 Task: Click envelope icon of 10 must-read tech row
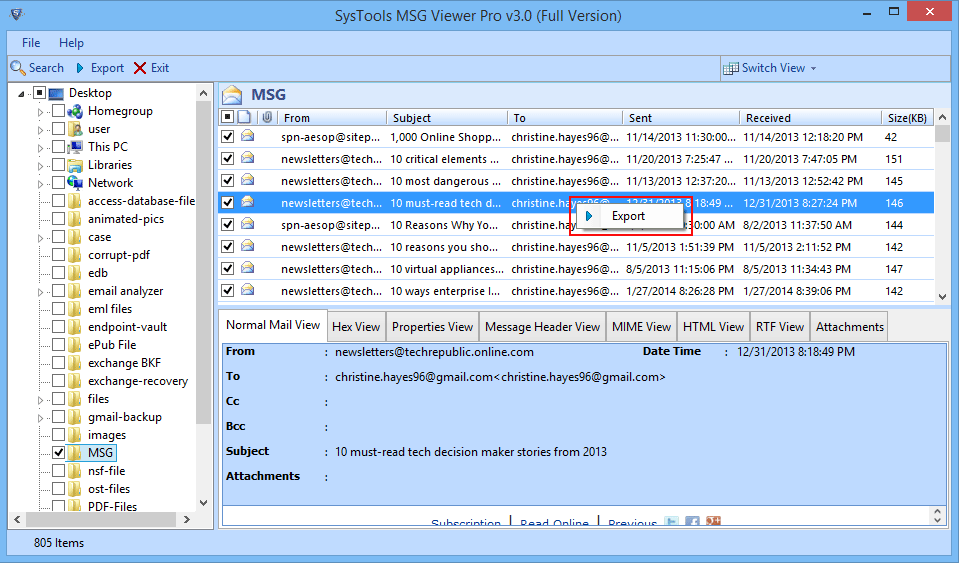click(x=248, y=202)
